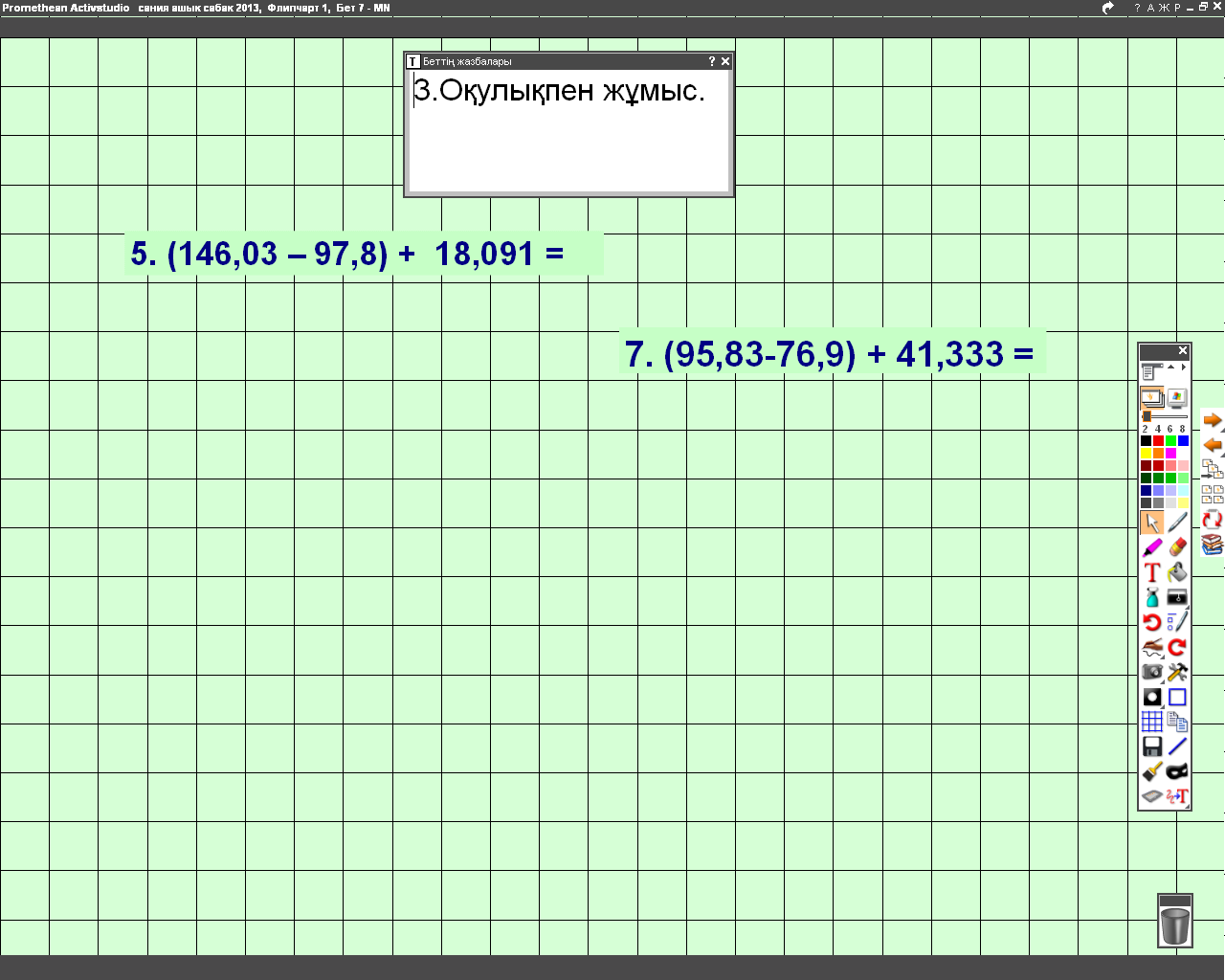Pick the bright red color swatch
Image resolution: width=1225 pixels, height=980 pixels.
(x=1158, y=441)
